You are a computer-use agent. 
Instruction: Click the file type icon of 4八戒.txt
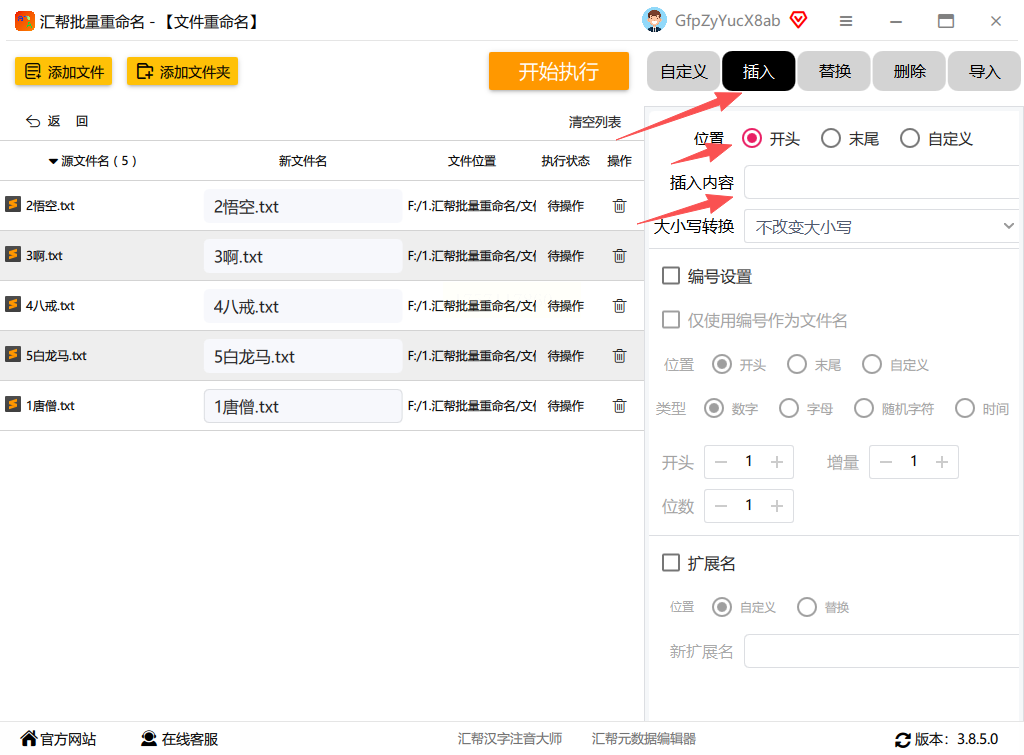tap(13, 304)
